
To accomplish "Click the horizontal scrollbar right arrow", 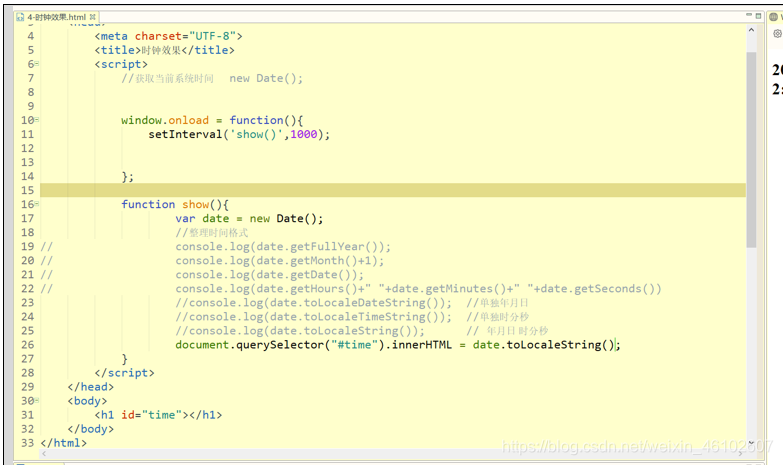I will (741, 454).
